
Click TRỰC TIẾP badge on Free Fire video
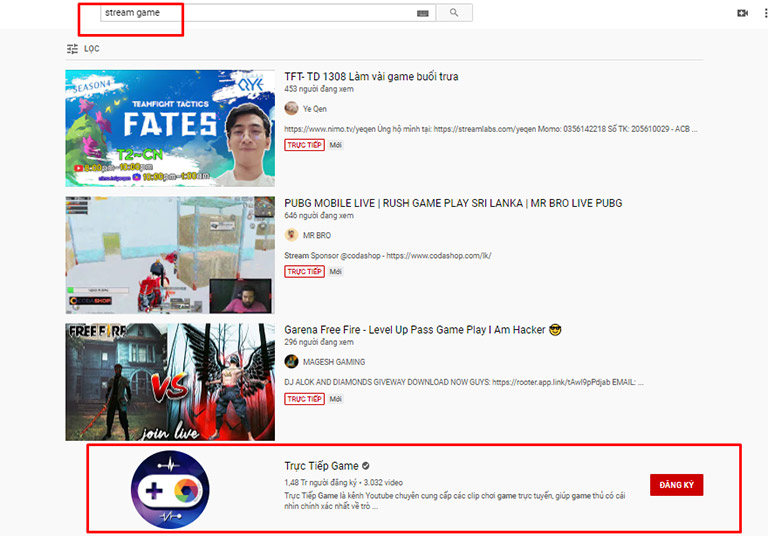(304, 399)
